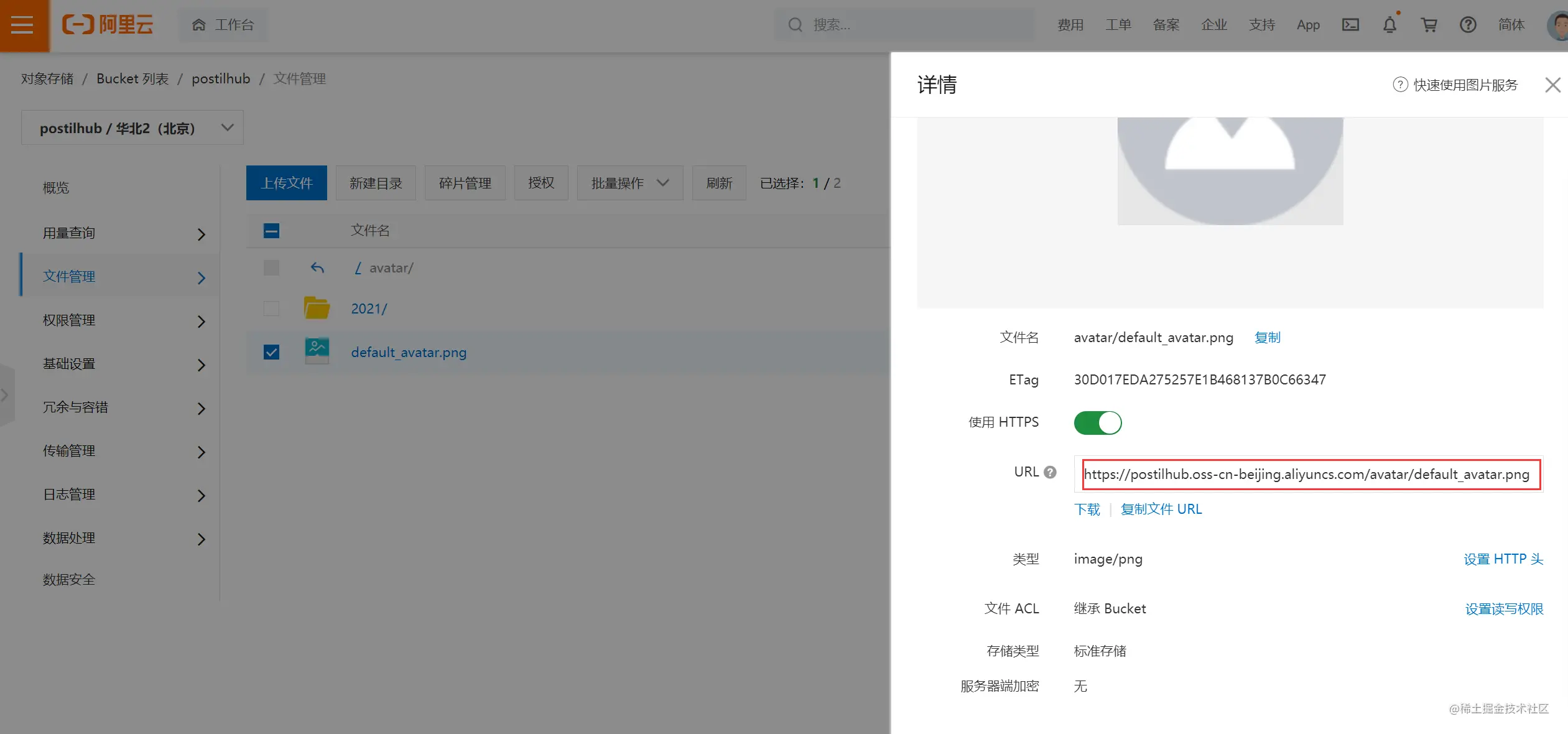Go to 对象存储 breadcrumb

47,79
